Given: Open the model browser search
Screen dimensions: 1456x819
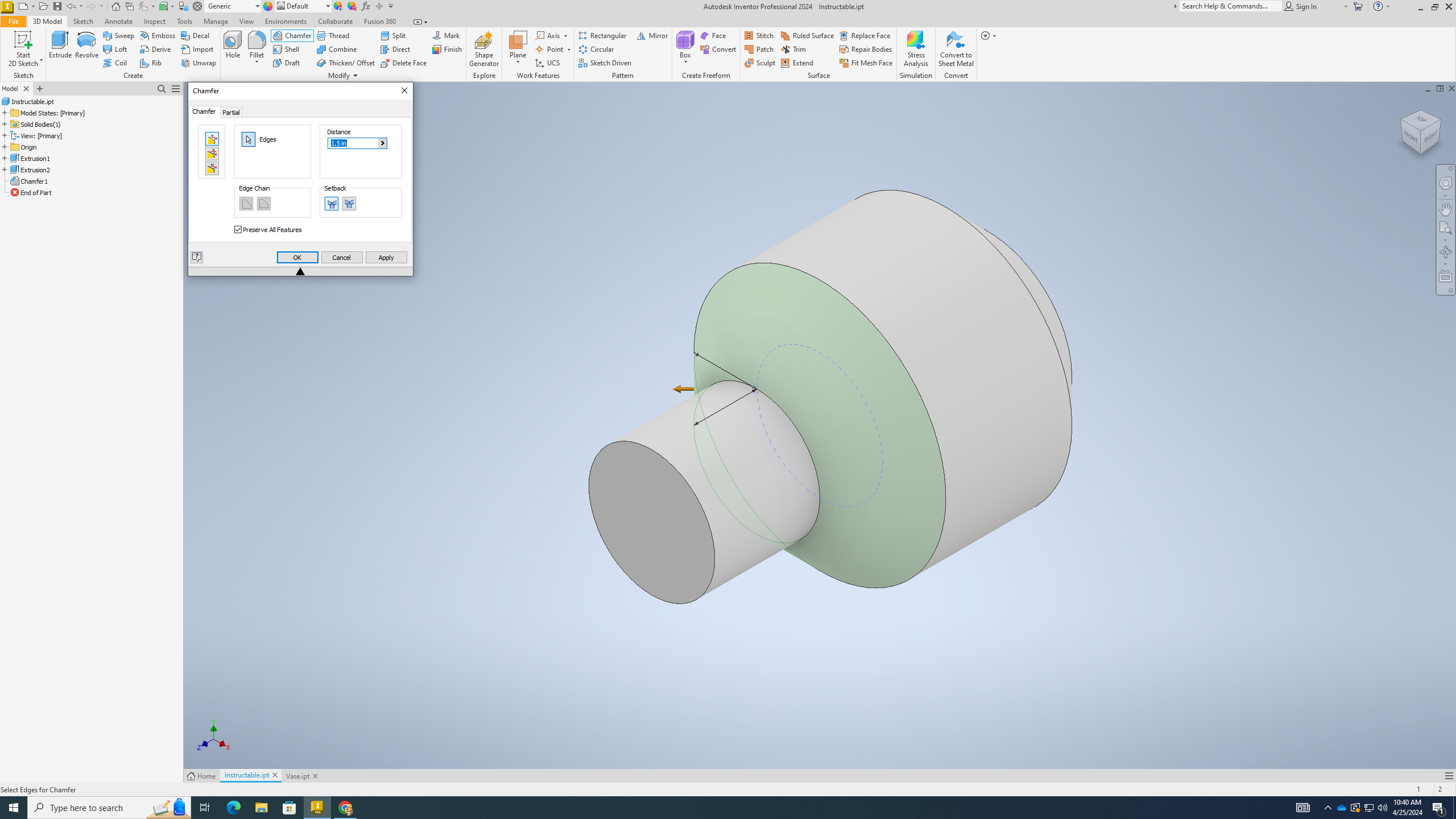Looking at the screenshot, I should pyautogui.click(x=162, y=89).
